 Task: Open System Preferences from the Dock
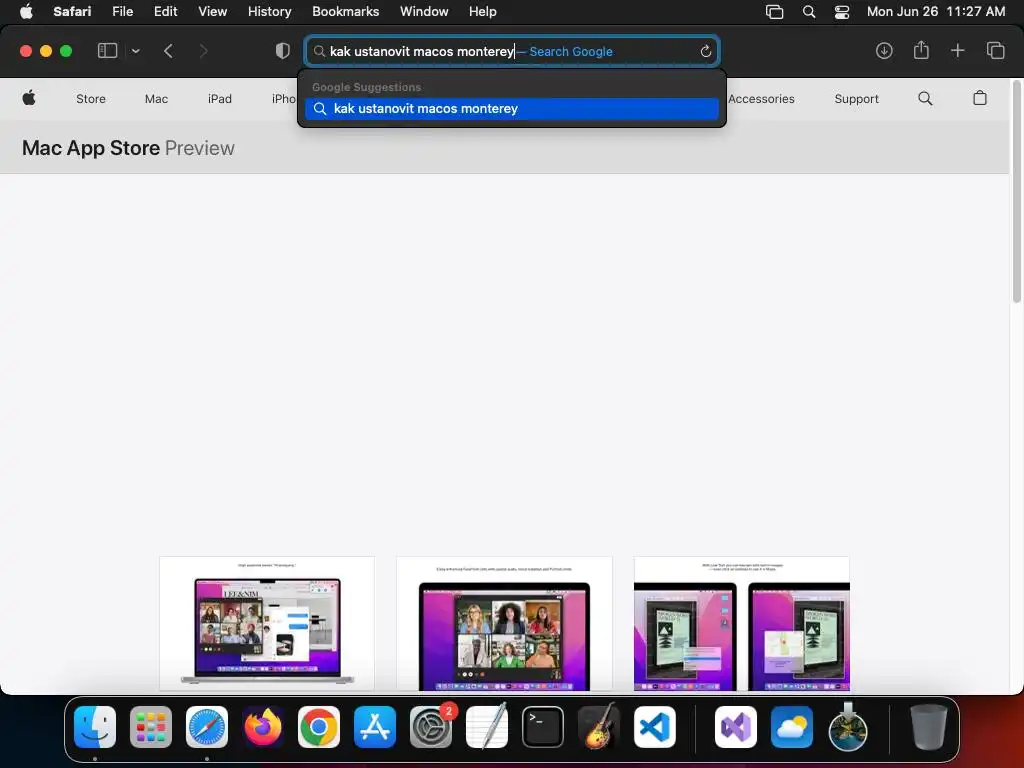pyautogui.click(x=431, y=727)
